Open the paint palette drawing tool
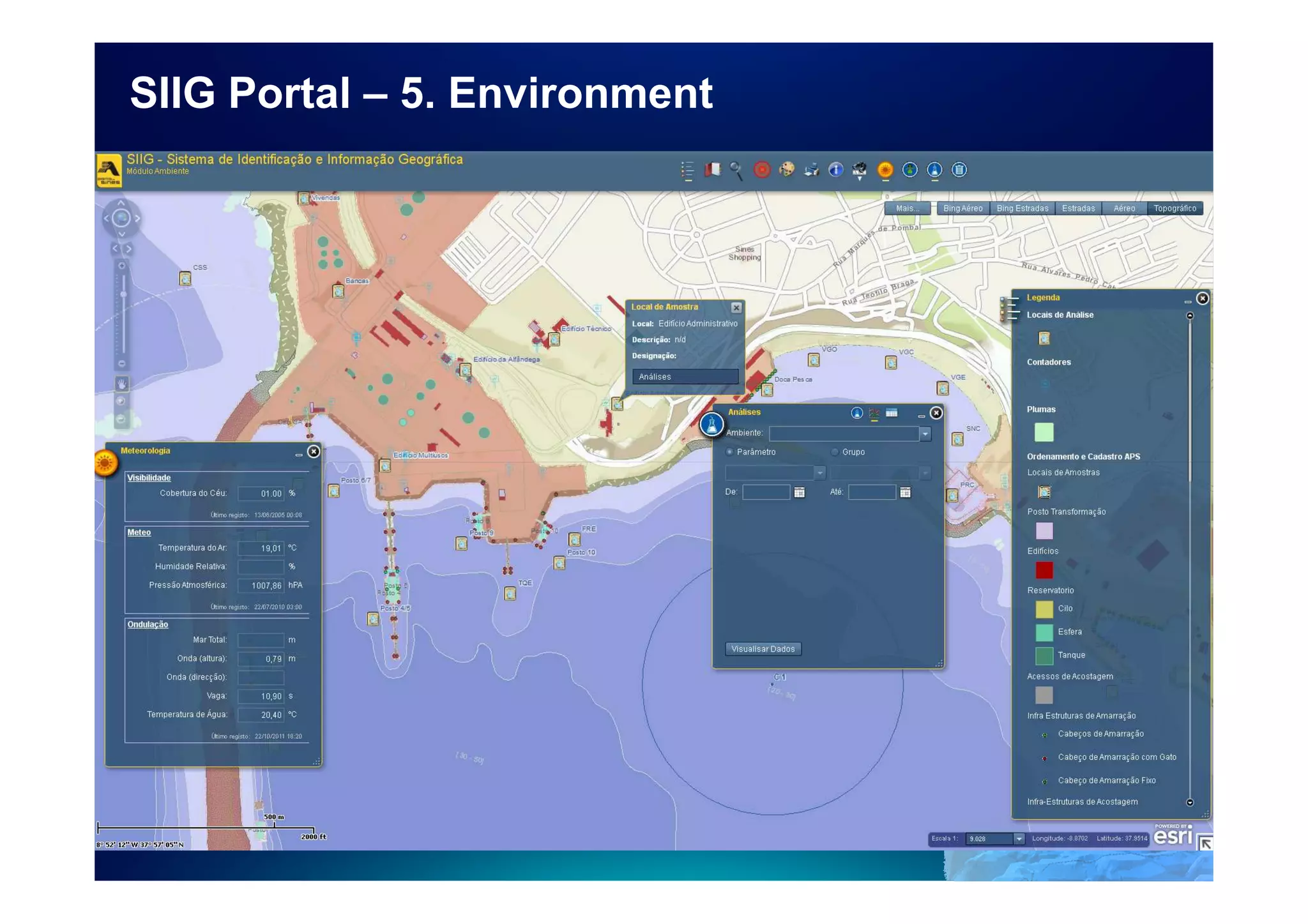 click(786, 169)
